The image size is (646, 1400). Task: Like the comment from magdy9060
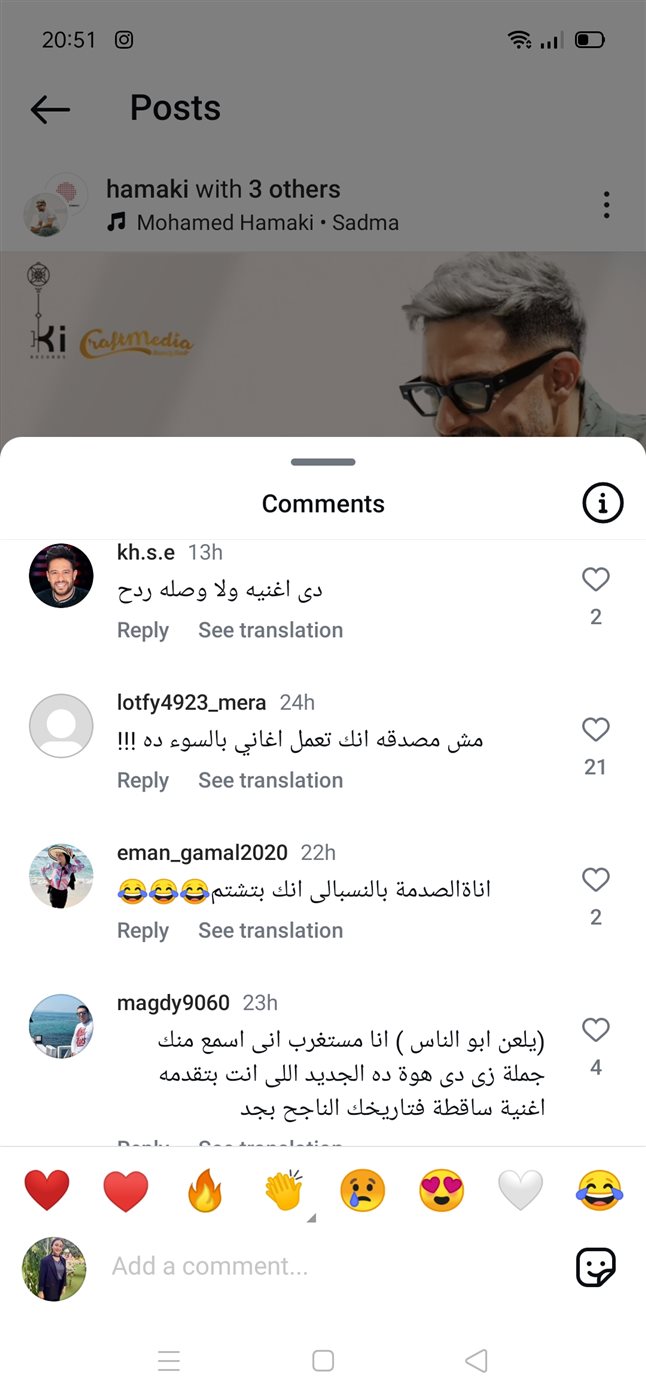click(596, 1029)
